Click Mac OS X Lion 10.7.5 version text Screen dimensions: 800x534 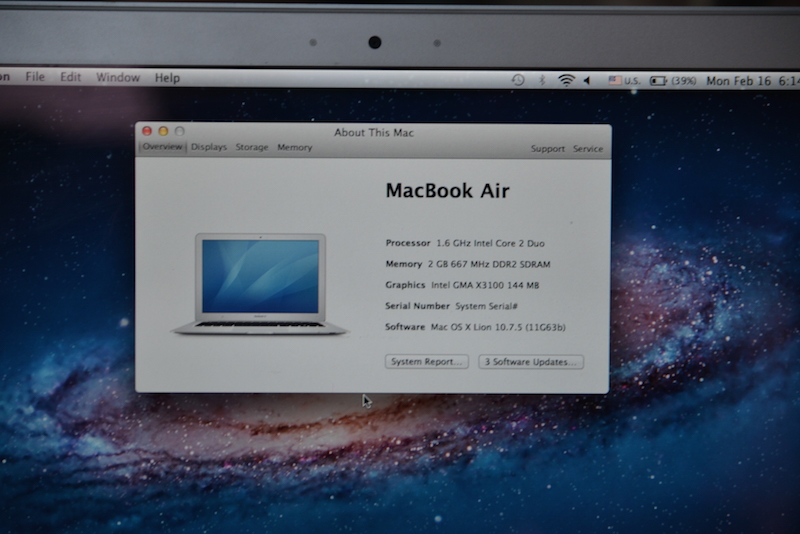coord(498,327)
